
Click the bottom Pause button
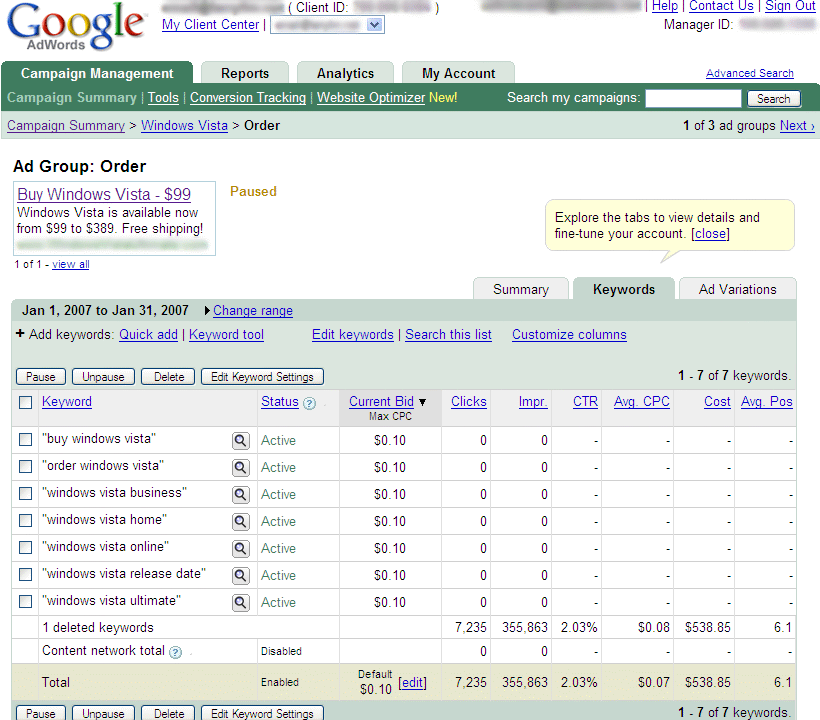41,713
